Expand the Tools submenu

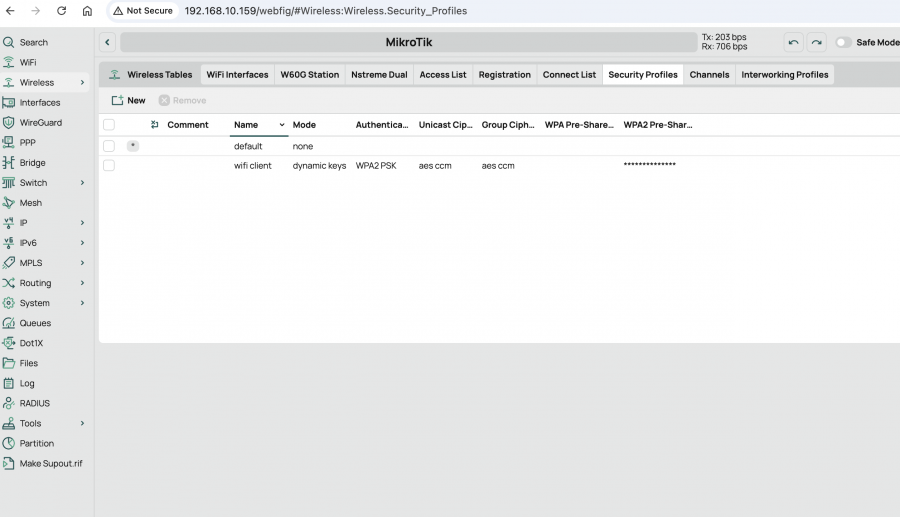coord(82,423)
